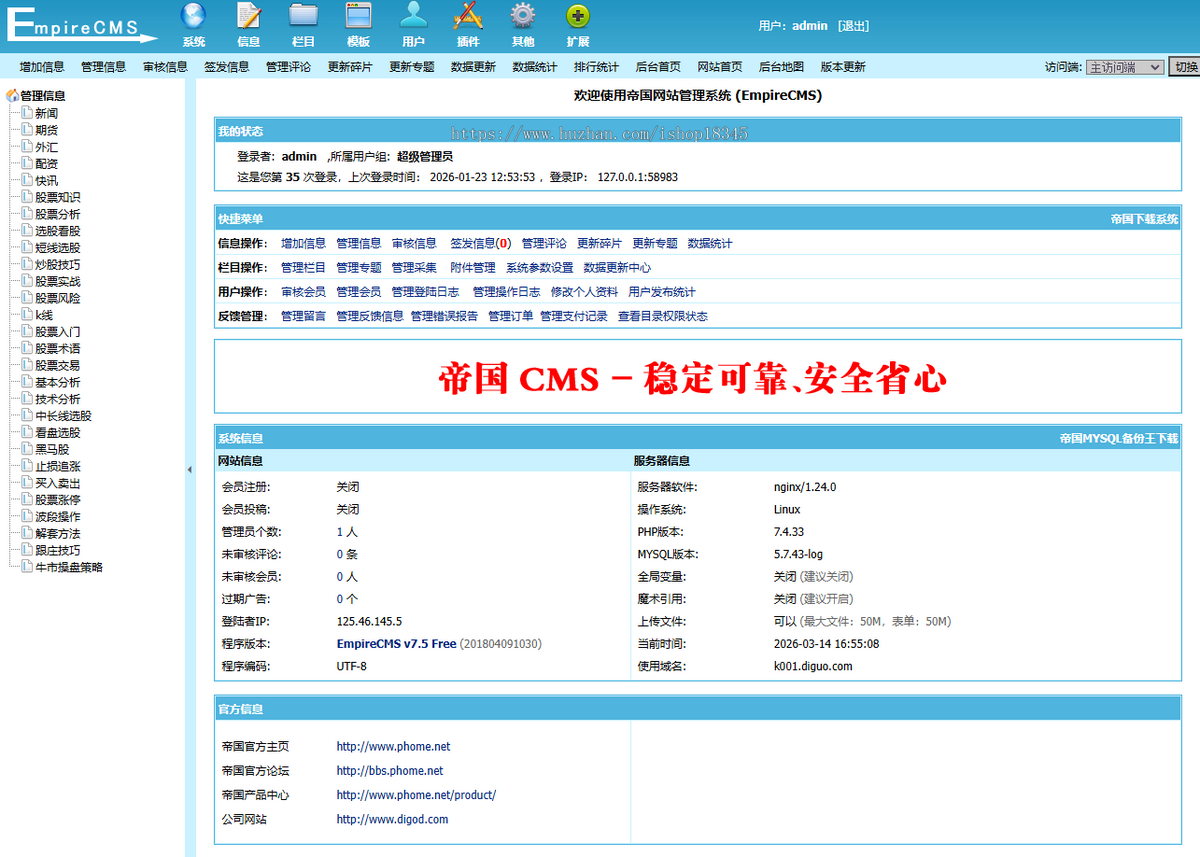Screen dimensions: 1200x857
Task: Select 网站首页 in the top menu bar
Action: click(720, 67)
